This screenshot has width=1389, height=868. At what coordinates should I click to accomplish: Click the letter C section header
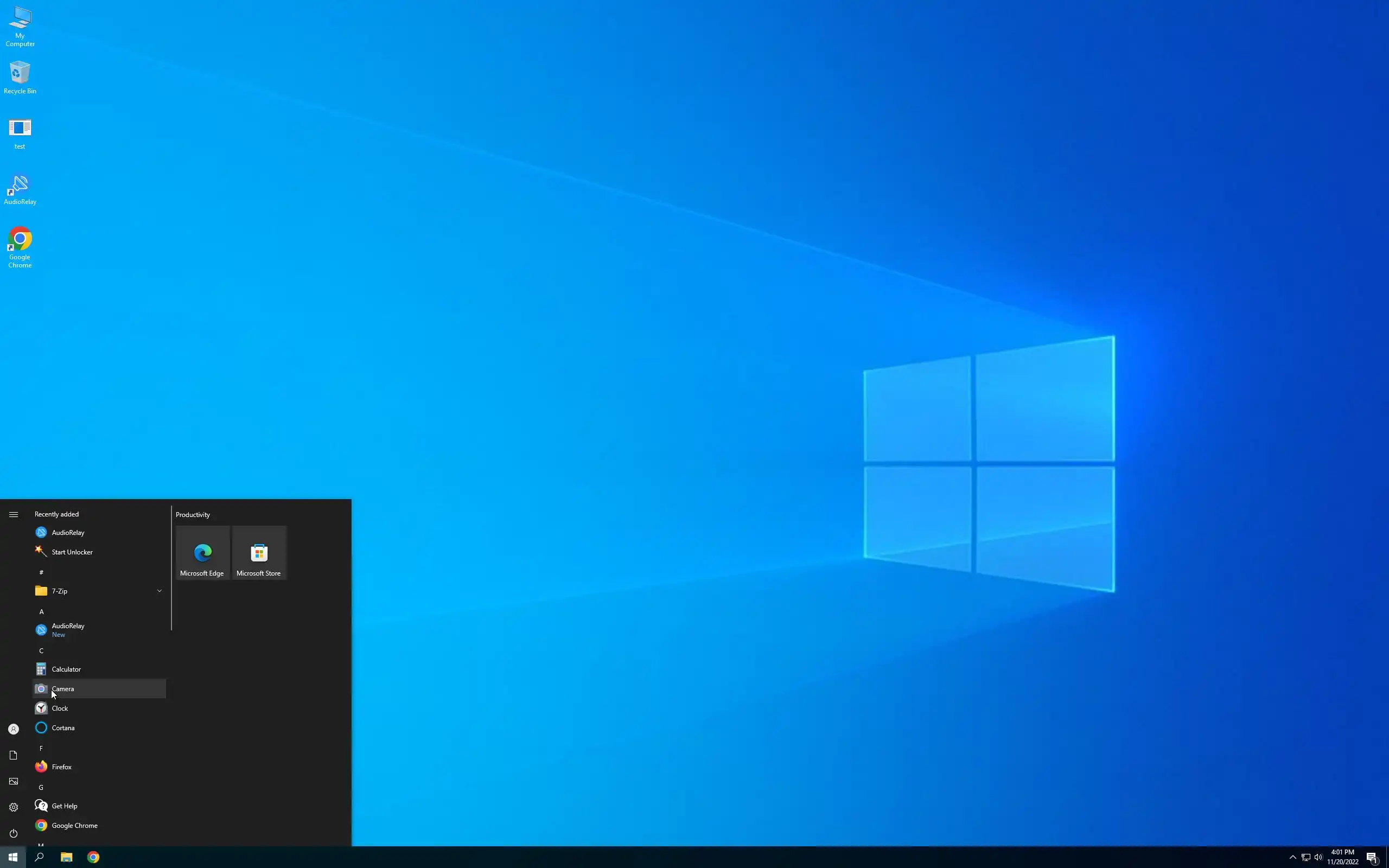41,651
